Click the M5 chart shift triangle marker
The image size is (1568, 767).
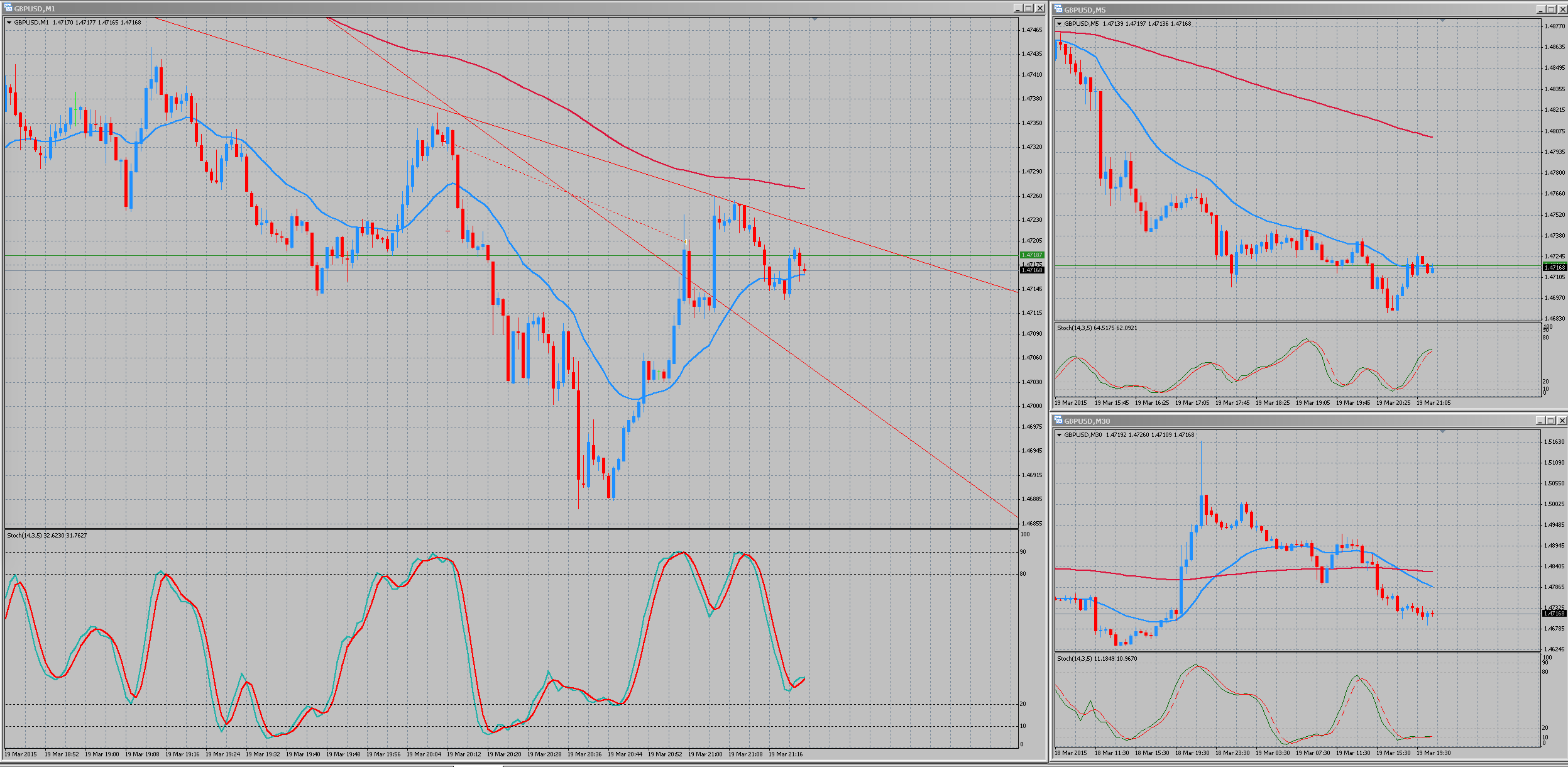click(x=1442, y=21)
